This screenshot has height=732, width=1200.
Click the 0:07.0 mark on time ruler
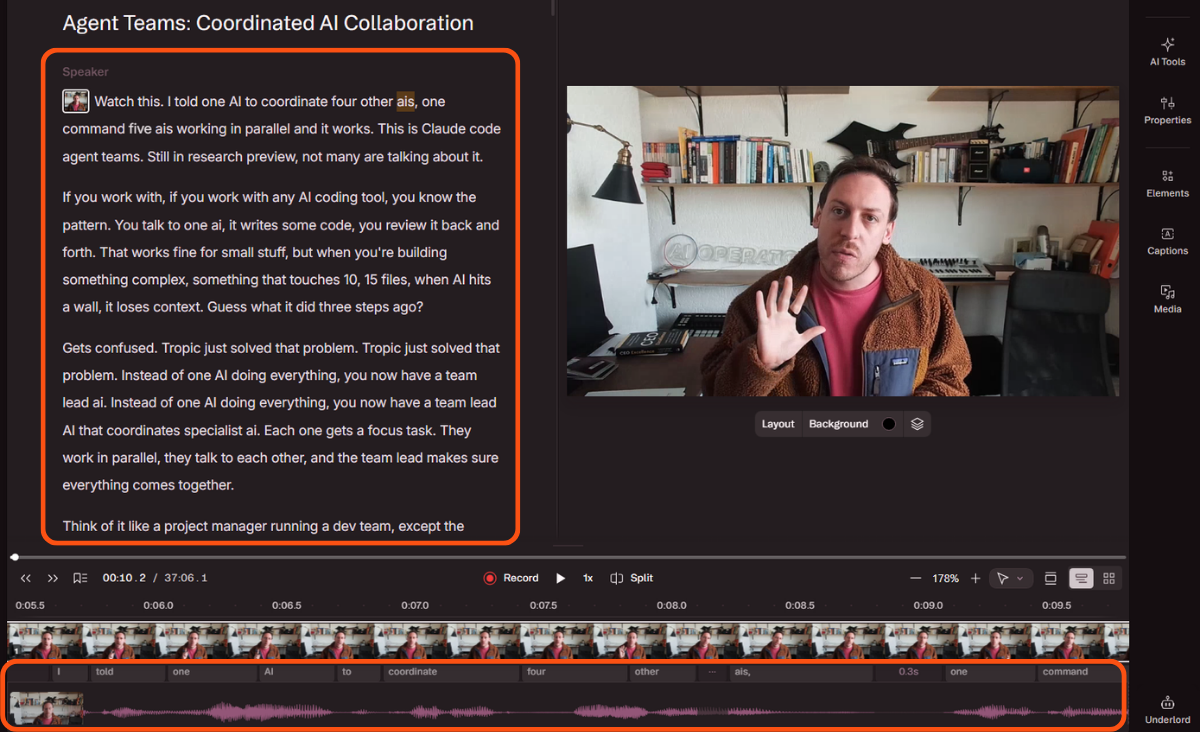[415, 605]
